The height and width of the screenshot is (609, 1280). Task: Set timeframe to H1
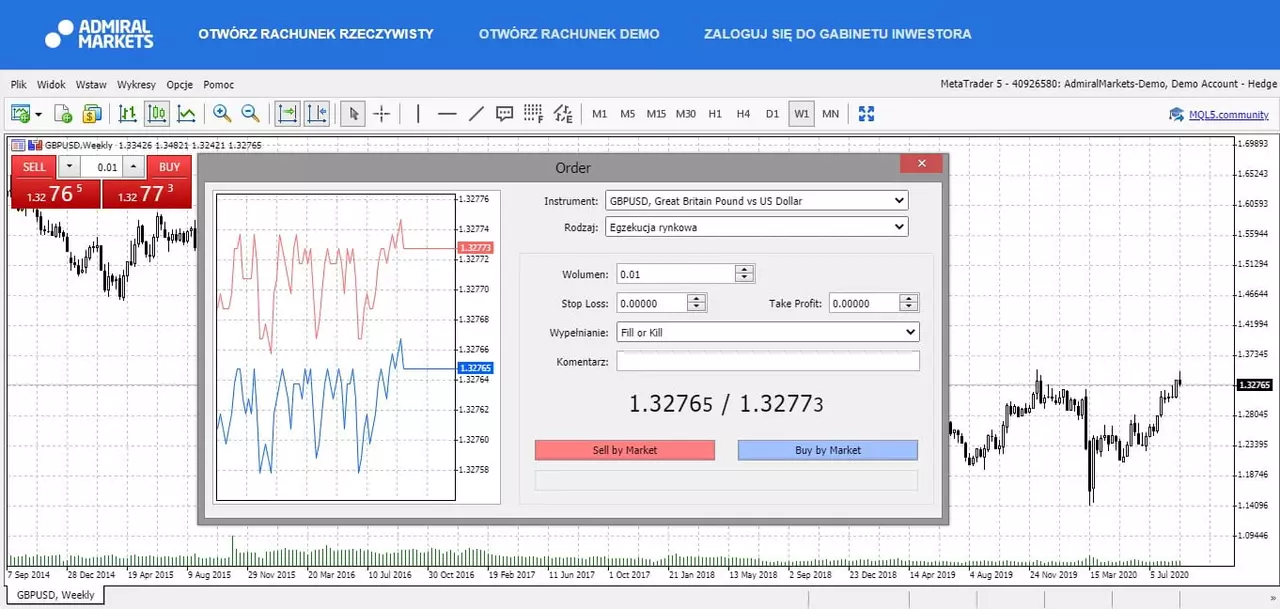(715, 114)
